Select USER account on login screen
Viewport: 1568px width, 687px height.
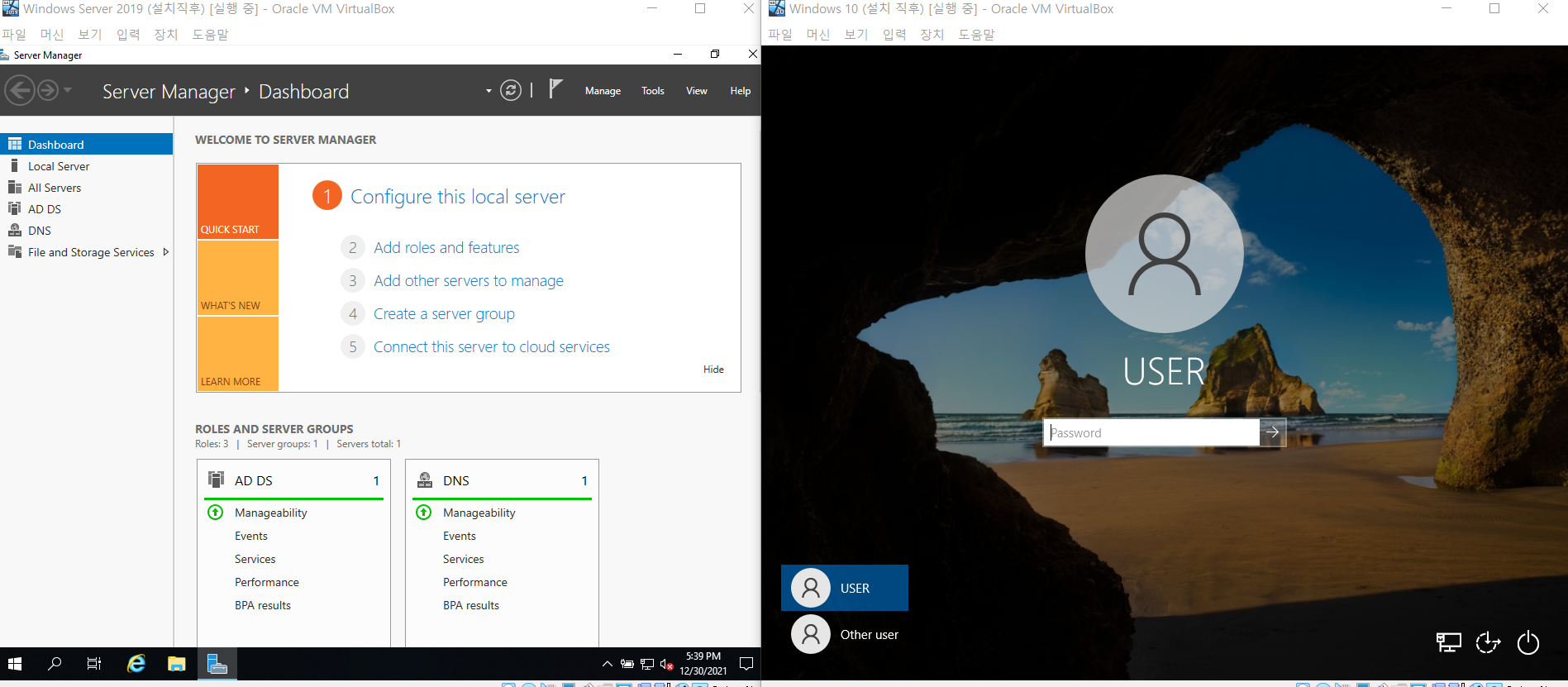point(844,588)
